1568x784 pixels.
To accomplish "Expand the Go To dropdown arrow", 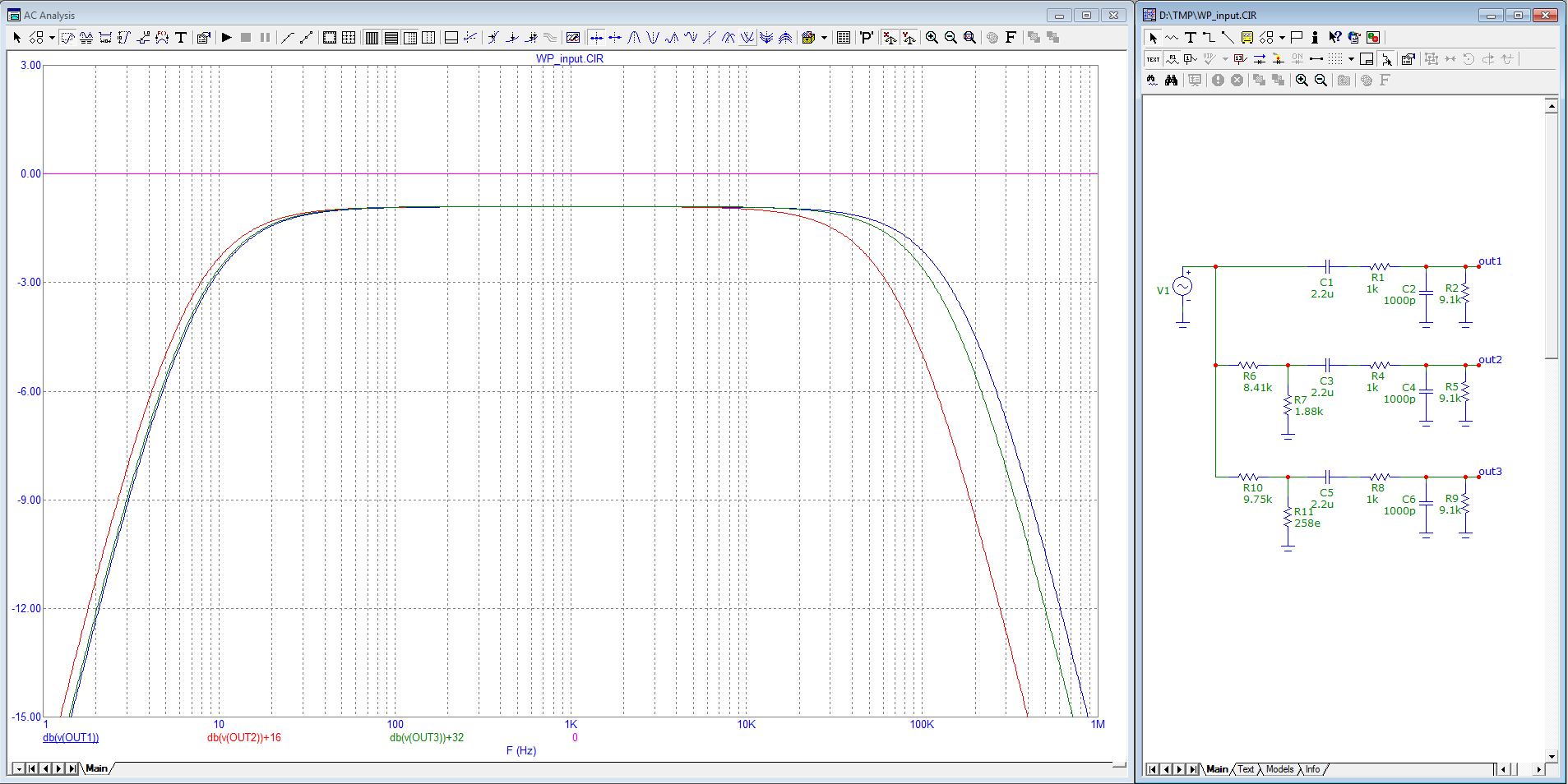I will tap(824, 37).
